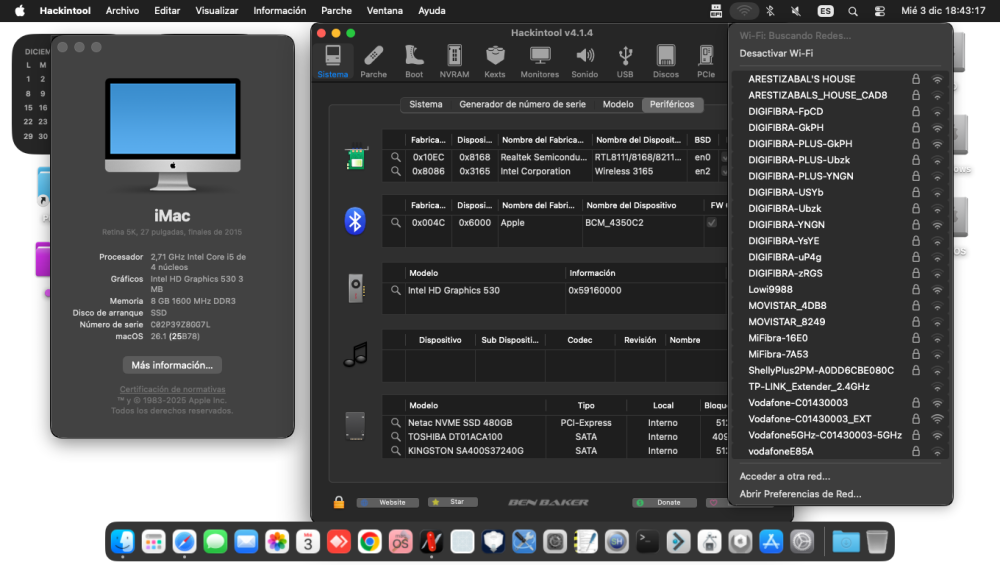The image size is (1000, 565).
Task: Click magnifier icon for Realtek 0x10EC row
Action: point(396,157)
